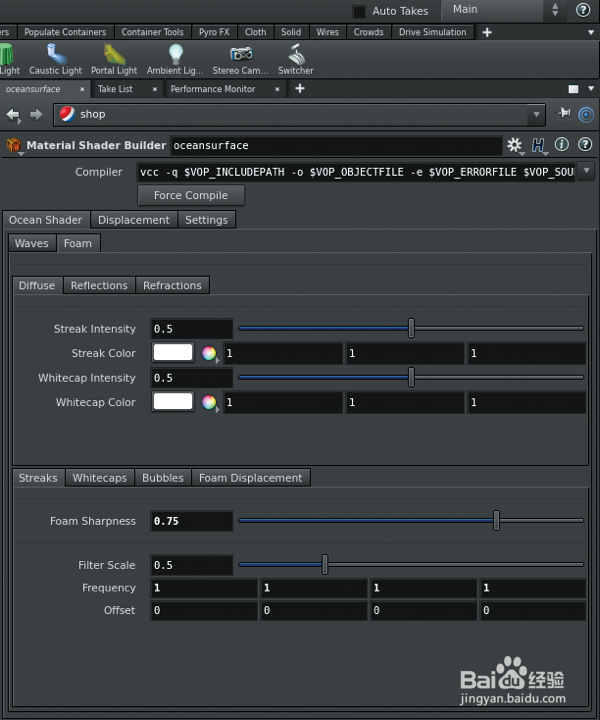Click the Filter Scale value field
The height and width of the screenshot is (720, 600).
pos(191,565)
